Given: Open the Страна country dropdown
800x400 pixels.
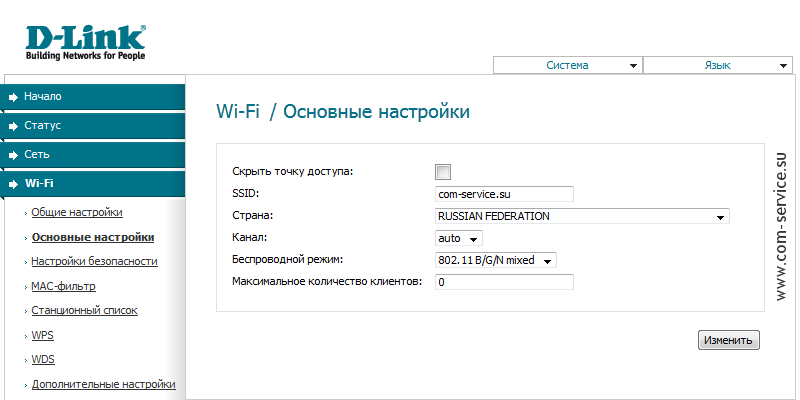Looking at the screenshot, I should click(582, 216).
